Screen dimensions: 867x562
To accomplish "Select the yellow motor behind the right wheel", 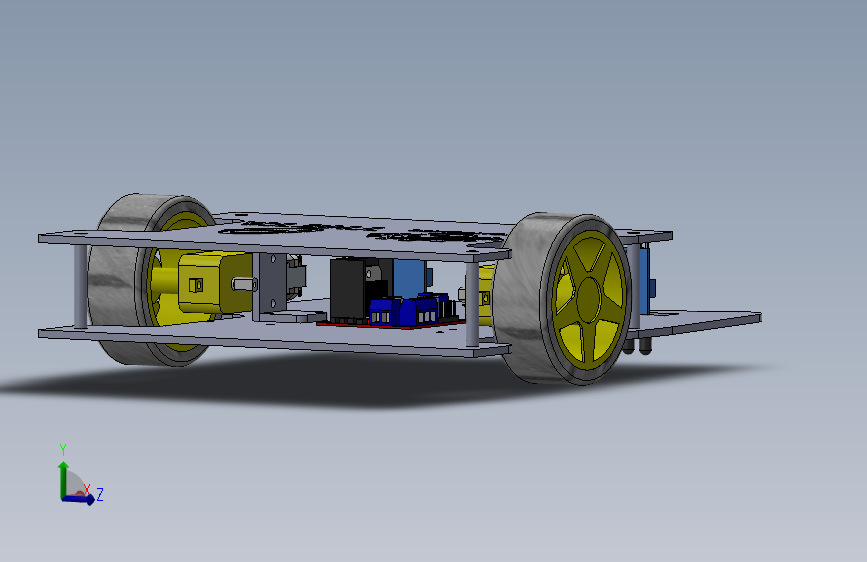I will coord(485,296).
